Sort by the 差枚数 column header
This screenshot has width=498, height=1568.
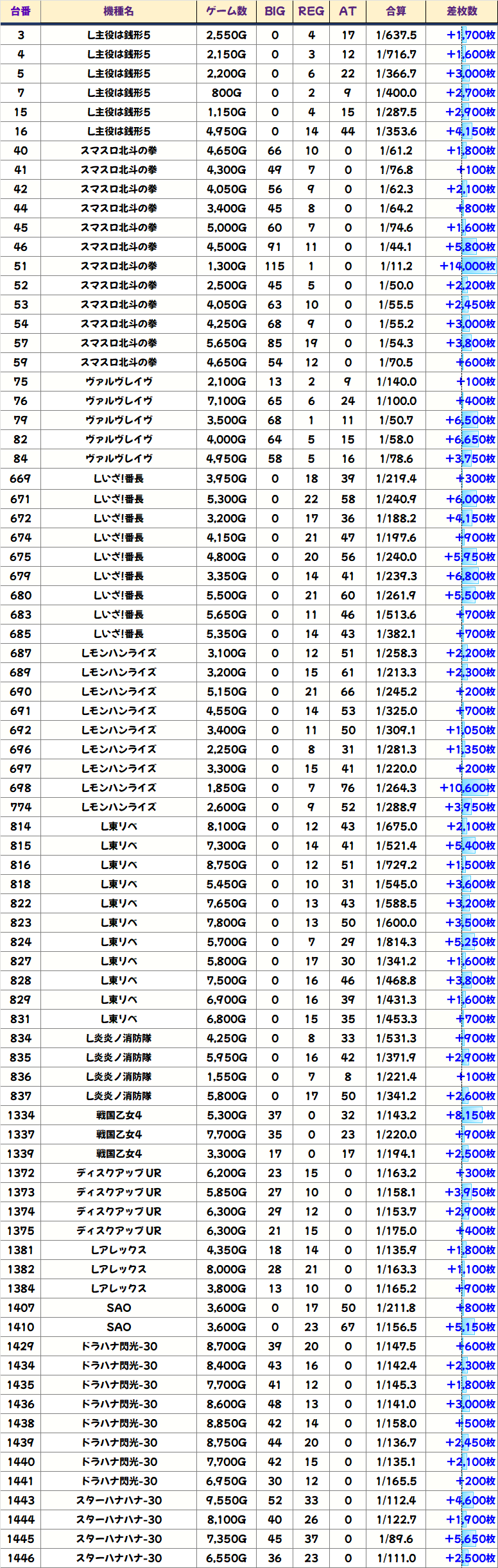pos(461,12)
